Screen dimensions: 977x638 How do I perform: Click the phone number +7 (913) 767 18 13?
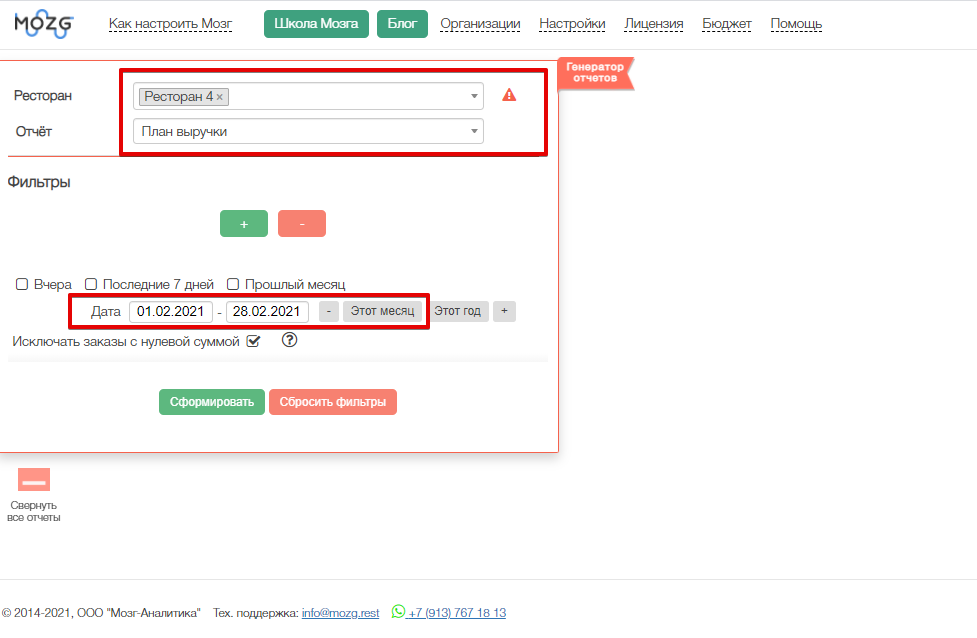click(x=457, y=613)
